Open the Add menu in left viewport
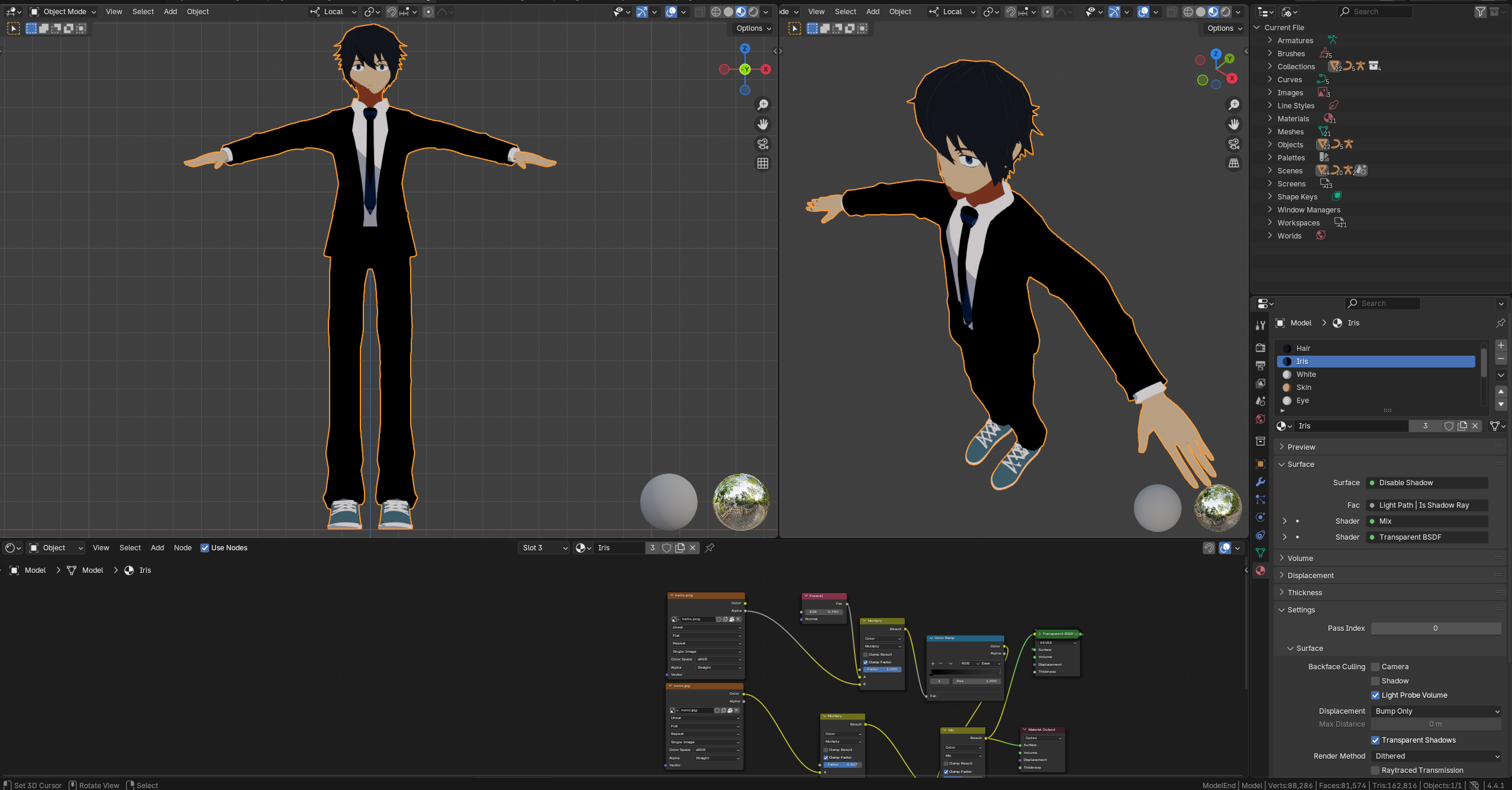 coord(170,12)
